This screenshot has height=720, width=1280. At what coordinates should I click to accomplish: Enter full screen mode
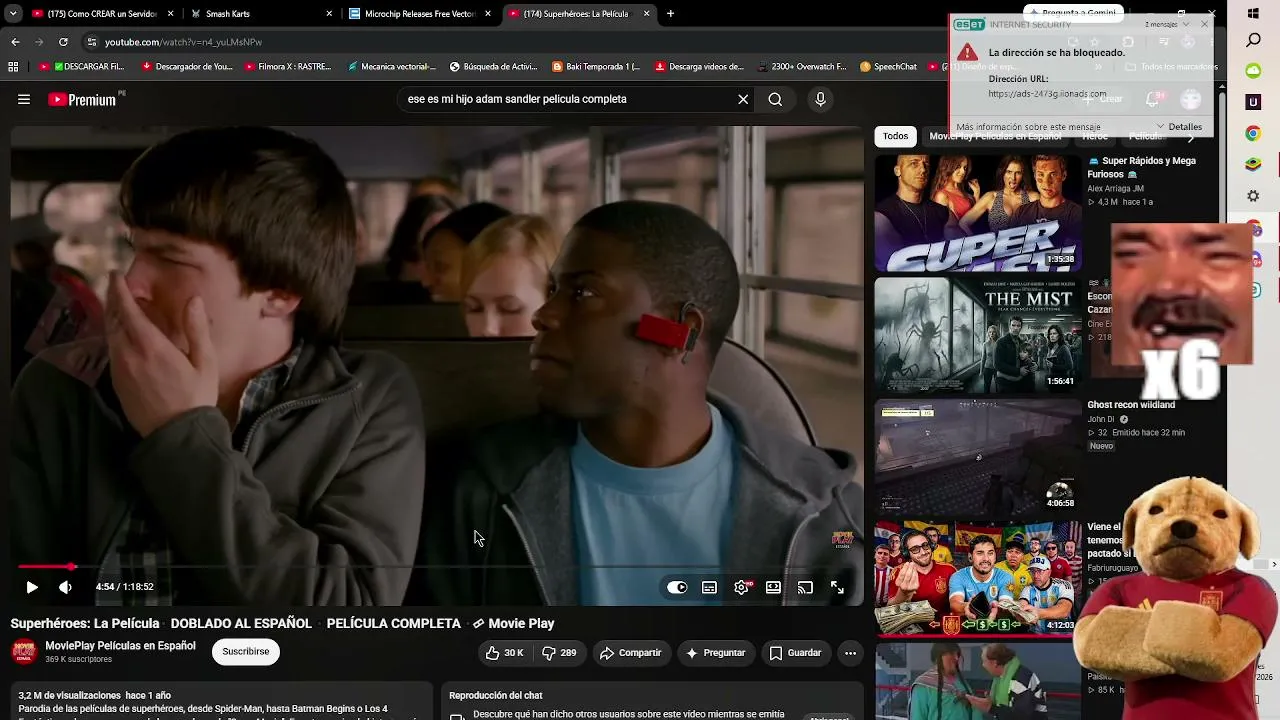837,587
